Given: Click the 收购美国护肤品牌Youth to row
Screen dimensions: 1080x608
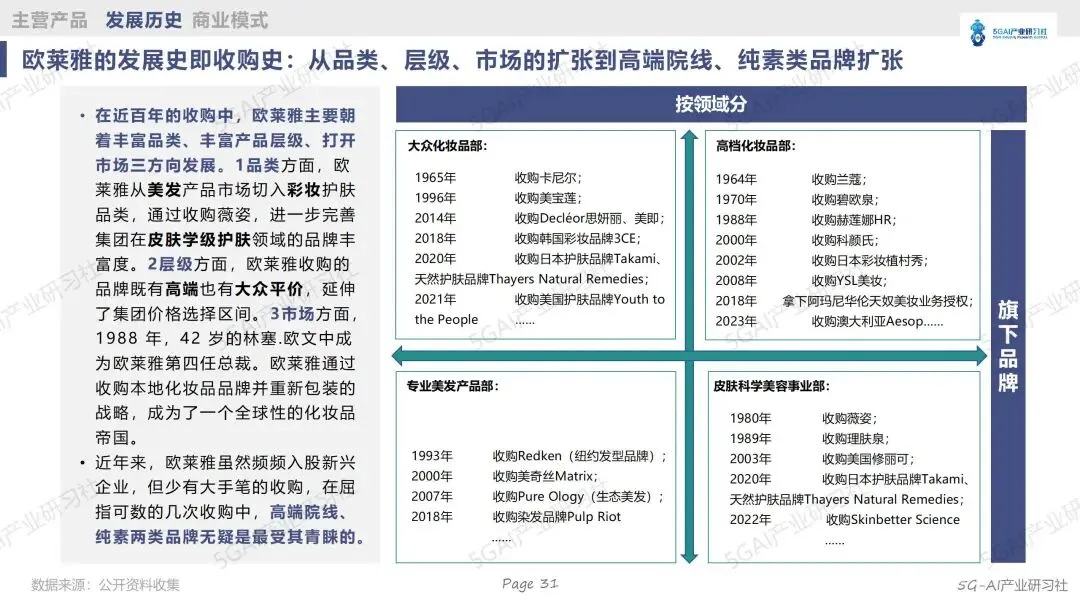Looking at the screenshot, I should click(x=540, y=300).
